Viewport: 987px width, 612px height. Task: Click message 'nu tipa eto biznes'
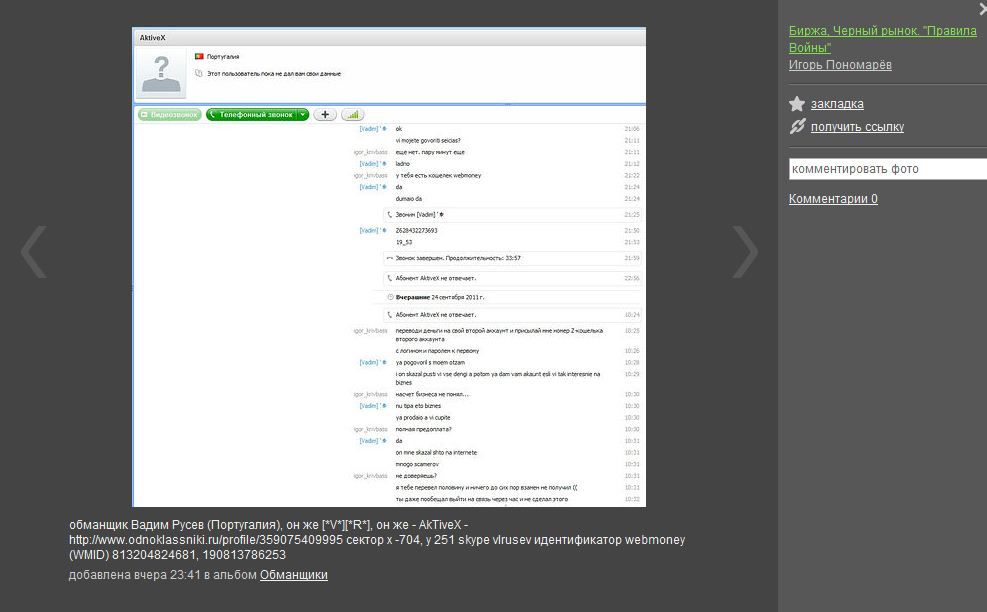[418, 406]
